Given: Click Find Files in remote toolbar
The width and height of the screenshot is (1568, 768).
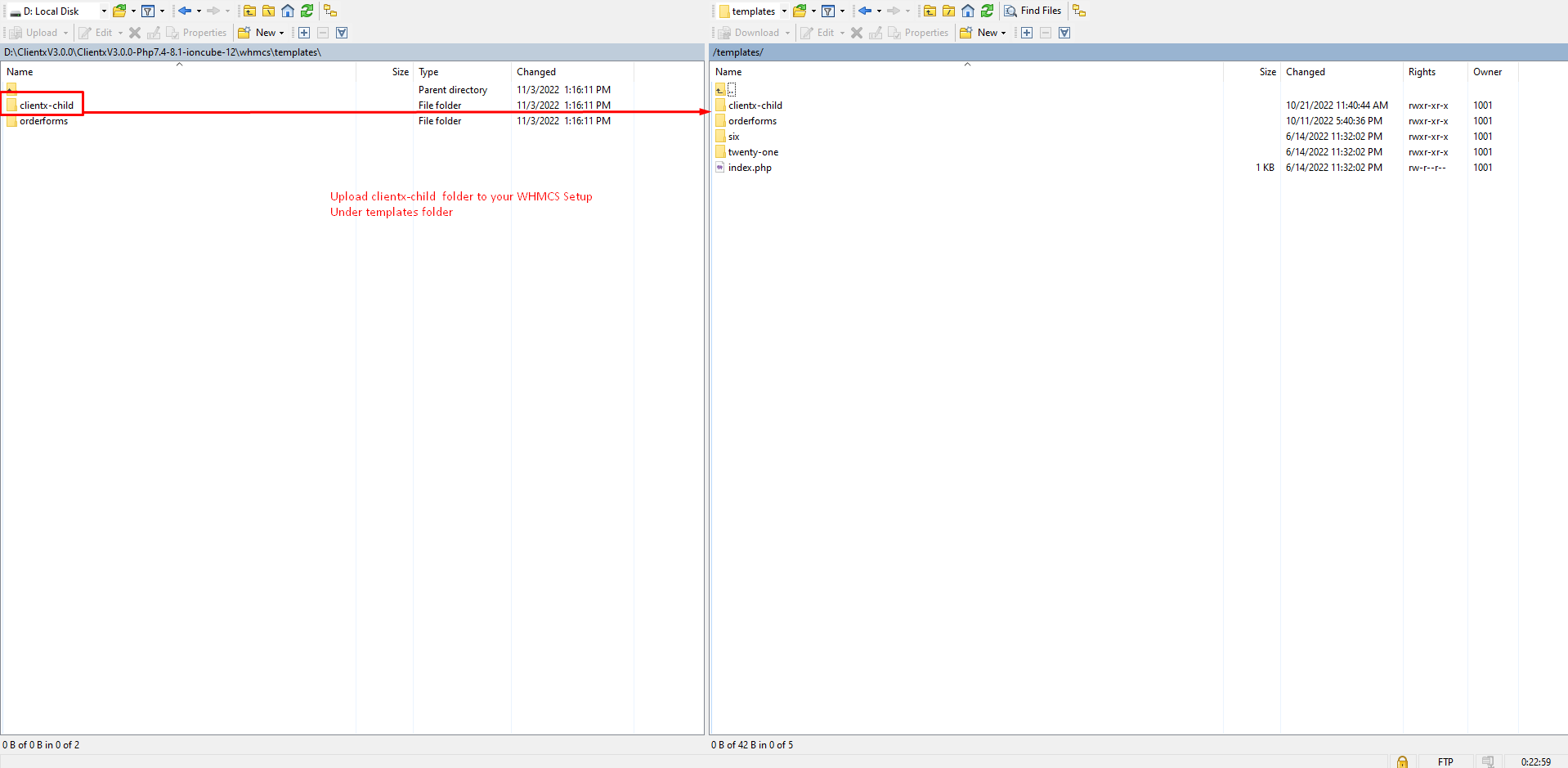Looking at the screenshot, I should (x=1033, y=11).
